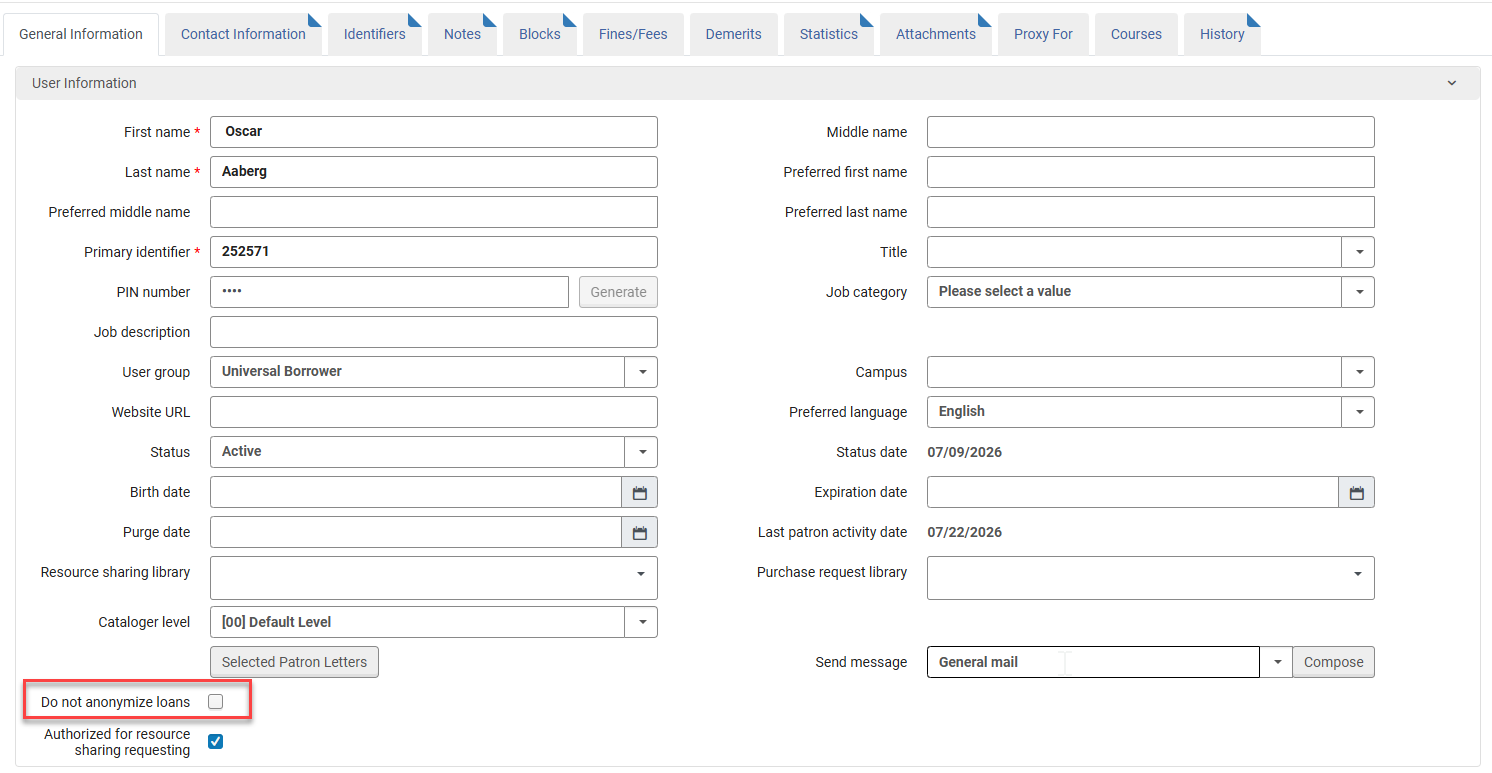The height and width of the screenshot is (773, 1492).
Task: Click the Job description field
Action: point(434,332)
